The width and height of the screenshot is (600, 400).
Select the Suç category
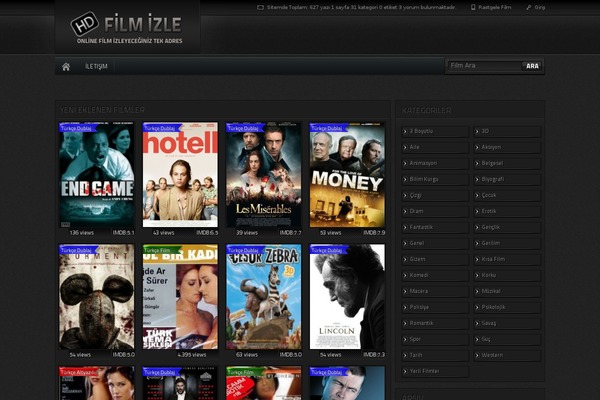[507, 340]
